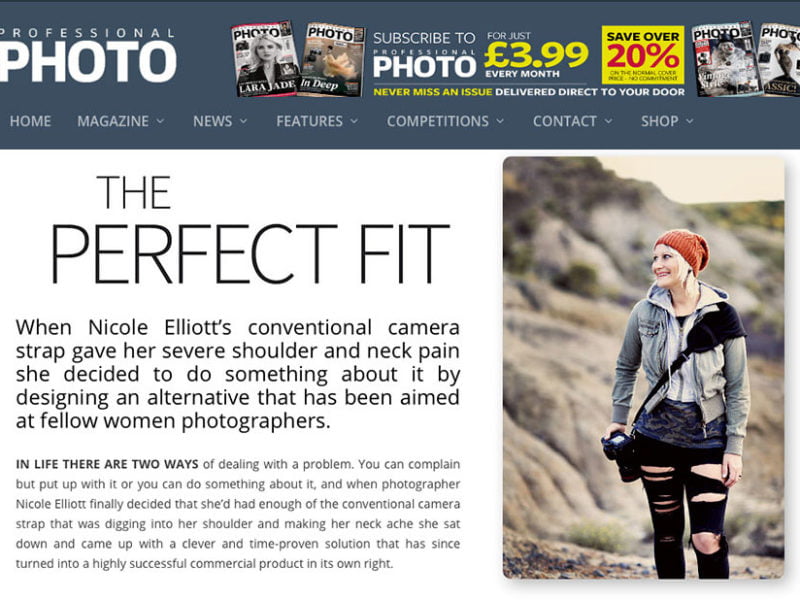The width and height of the screenshot is (800, 600).
Task: Expand the Features dropdown chevron
Action: tap(354, 121)
